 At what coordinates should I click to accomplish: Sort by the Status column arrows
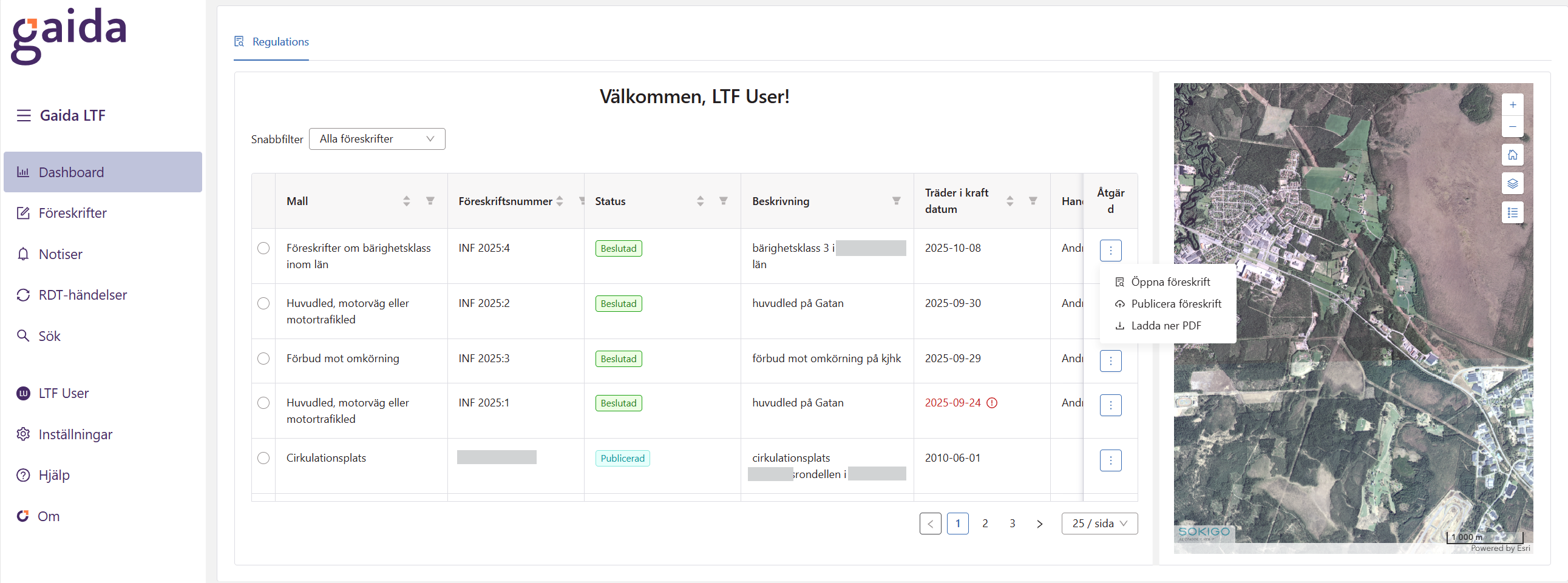pyautogui.click(x=700, y=201)
